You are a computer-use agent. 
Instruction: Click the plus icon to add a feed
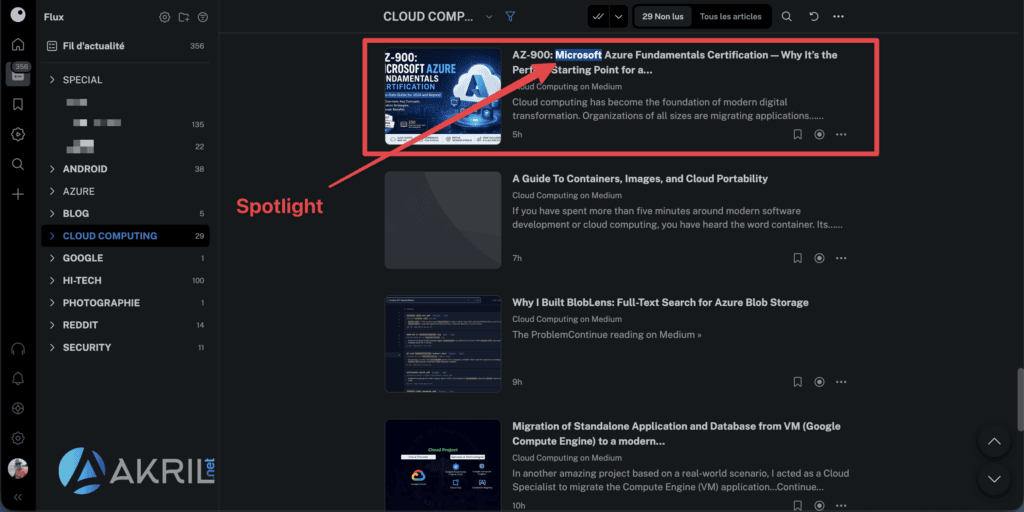[18, 194]
